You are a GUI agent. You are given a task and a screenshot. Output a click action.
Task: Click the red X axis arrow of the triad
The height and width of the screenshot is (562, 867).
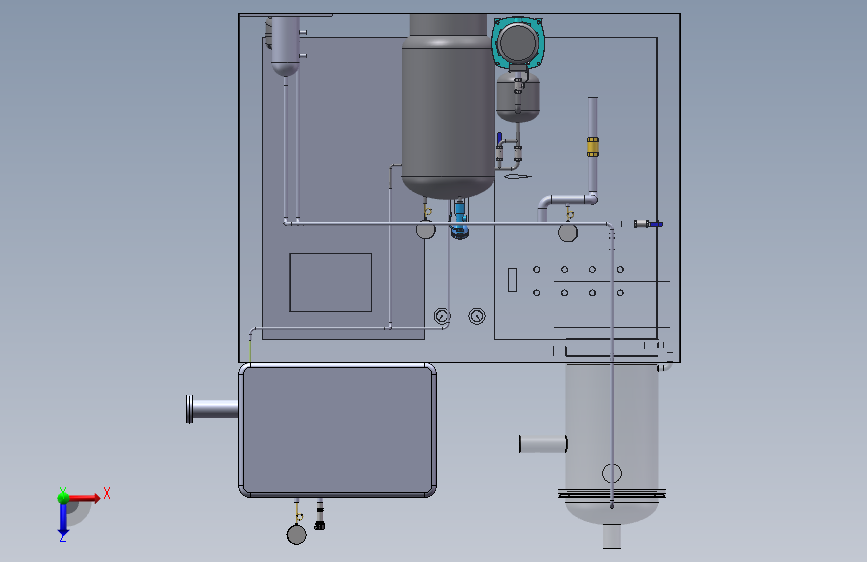point(83,498)
